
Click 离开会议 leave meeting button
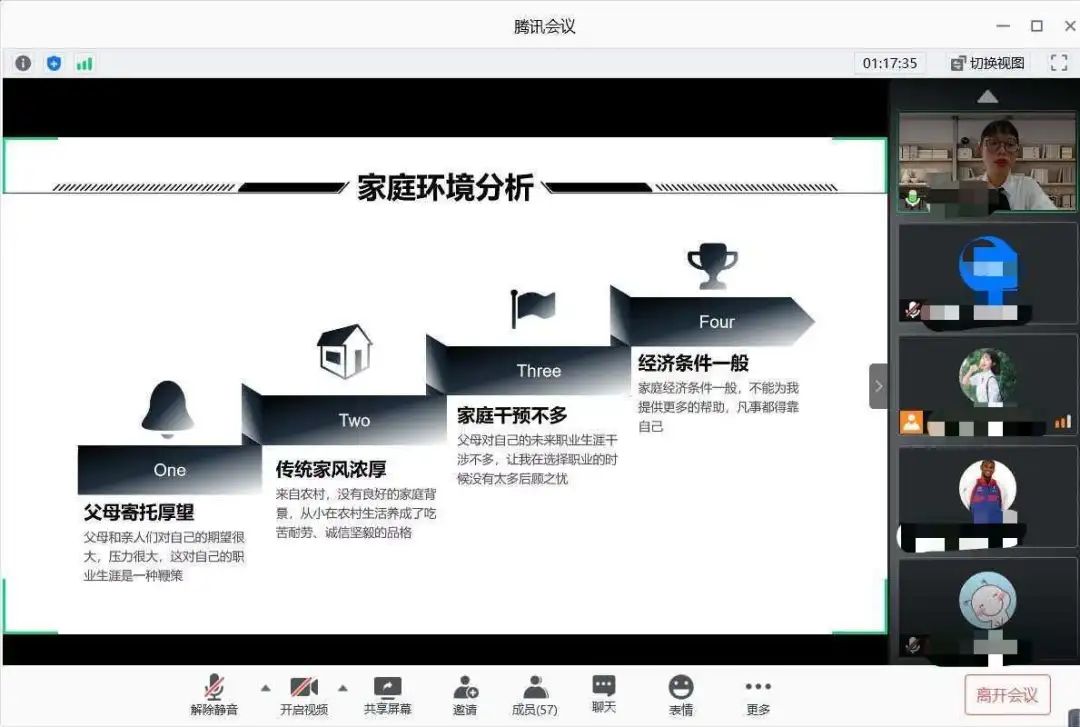pyautogui.click(x=1007, y=694)
